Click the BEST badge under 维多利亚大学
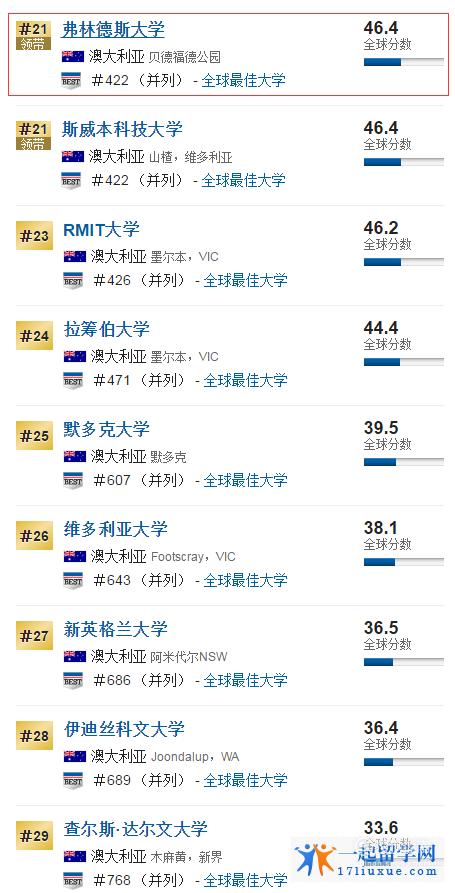 click(x=73, y=580)
